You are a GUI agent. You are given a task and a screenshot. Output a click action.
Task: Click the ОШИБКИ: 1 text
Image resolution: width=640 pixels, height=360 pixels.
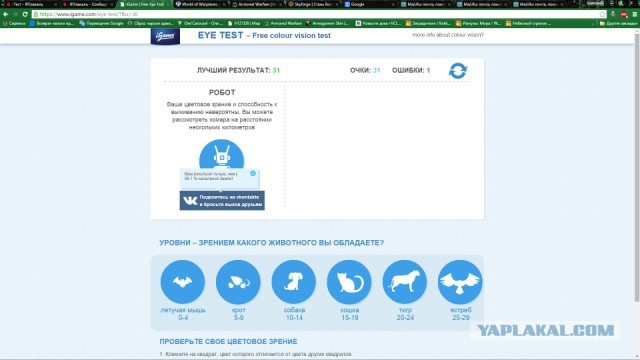coord(411,70)
